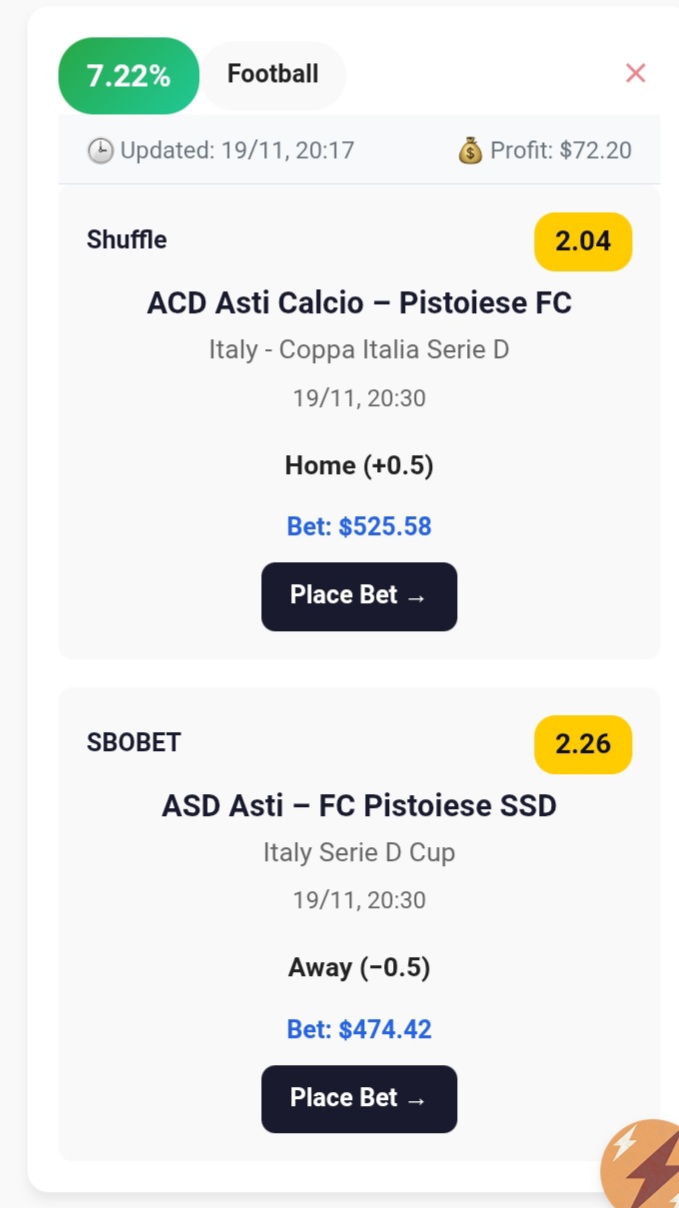The height and width of the screenshot is (1208, 679).
Task: Click the Shuffle bookmaker name
Action: coord(127,240)
